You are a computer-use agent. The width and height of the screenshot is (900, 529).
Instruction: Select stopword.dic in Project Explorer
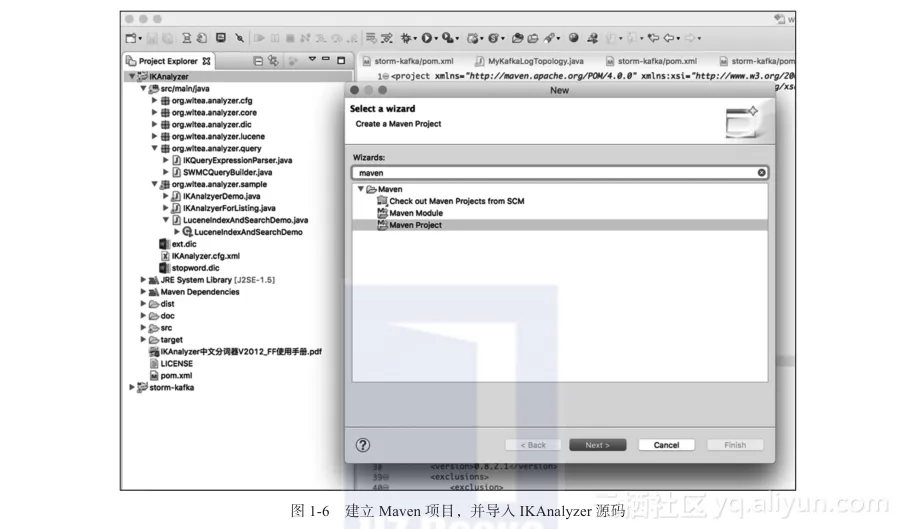[x=195, y=268]
